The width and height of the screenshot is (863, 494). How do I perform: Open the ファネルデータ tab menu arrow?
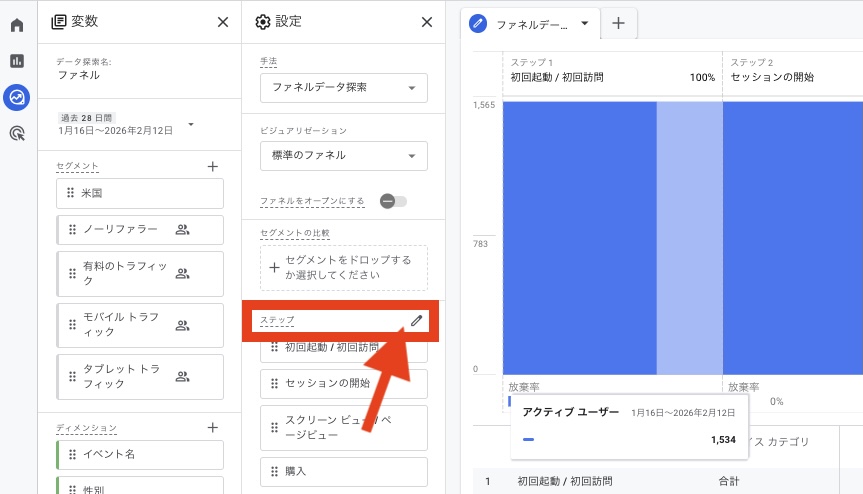click(584, 23)
